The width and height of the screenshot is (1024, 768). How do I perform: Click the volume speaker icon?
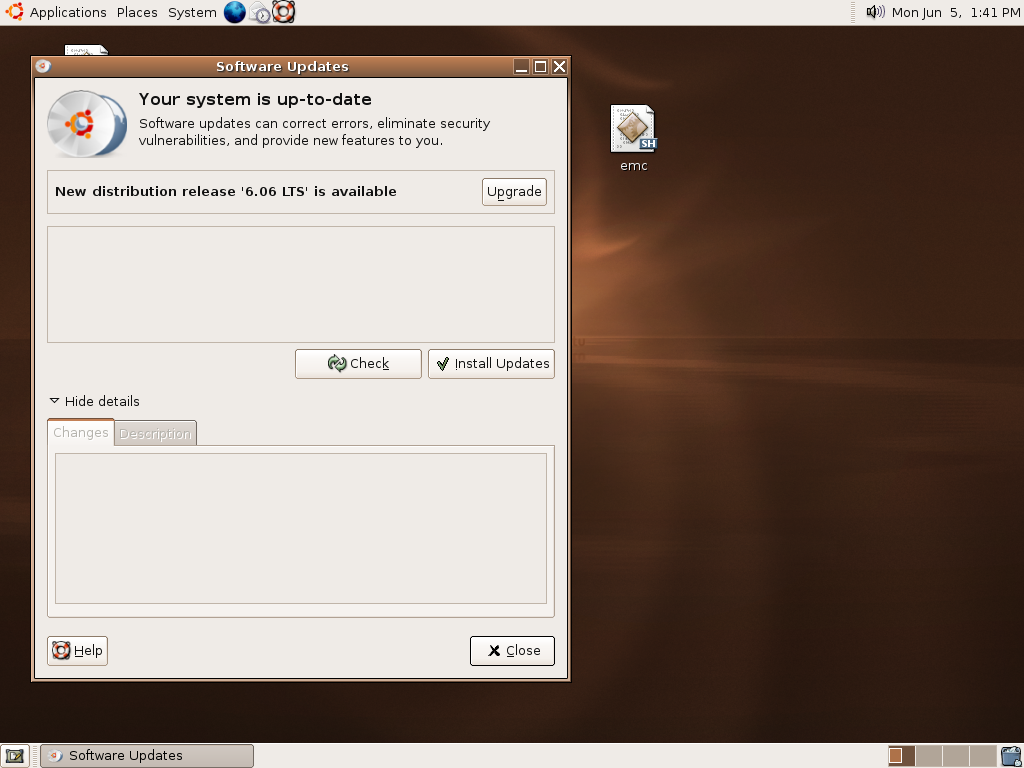point(875,12)
